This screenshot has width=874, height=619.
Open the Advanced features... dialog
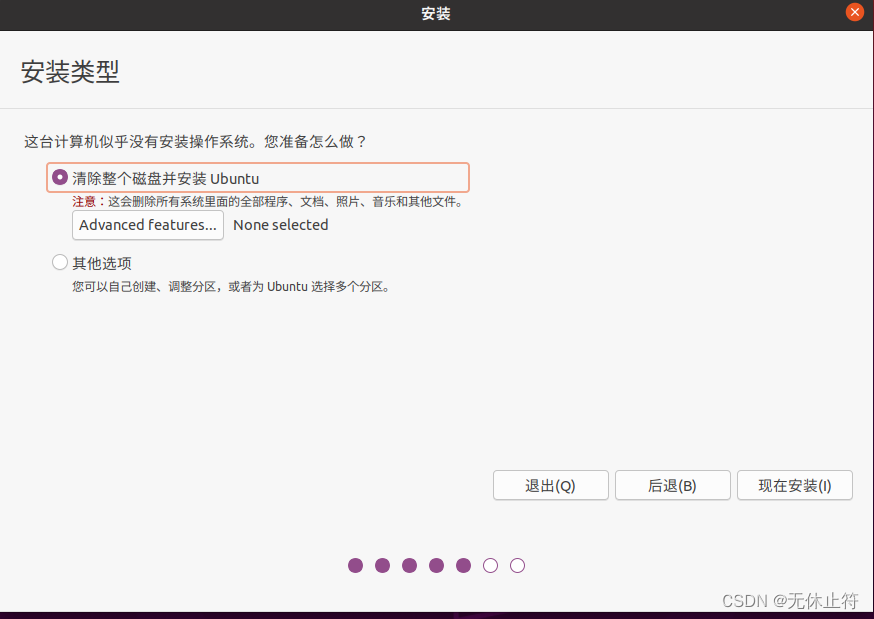[148, 225]
